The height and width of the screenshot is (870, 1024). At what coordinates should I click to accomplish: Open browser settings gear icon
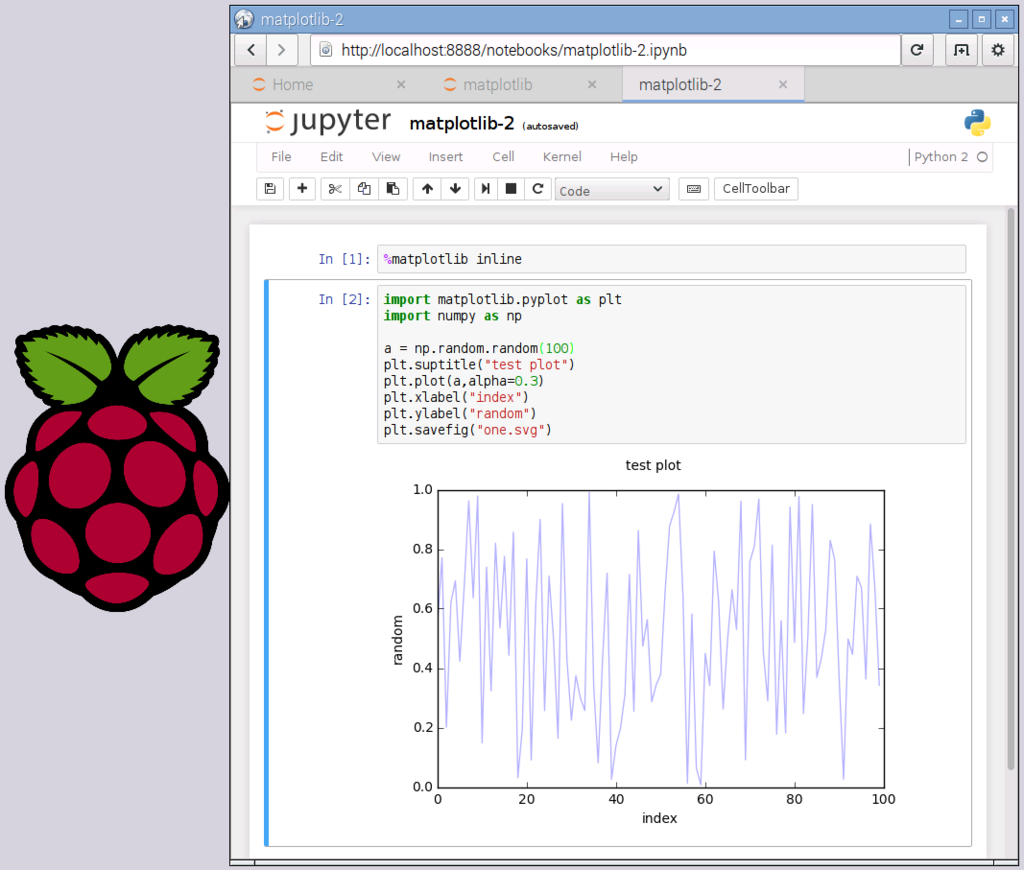pyautogui.click(x=998, y=50)
